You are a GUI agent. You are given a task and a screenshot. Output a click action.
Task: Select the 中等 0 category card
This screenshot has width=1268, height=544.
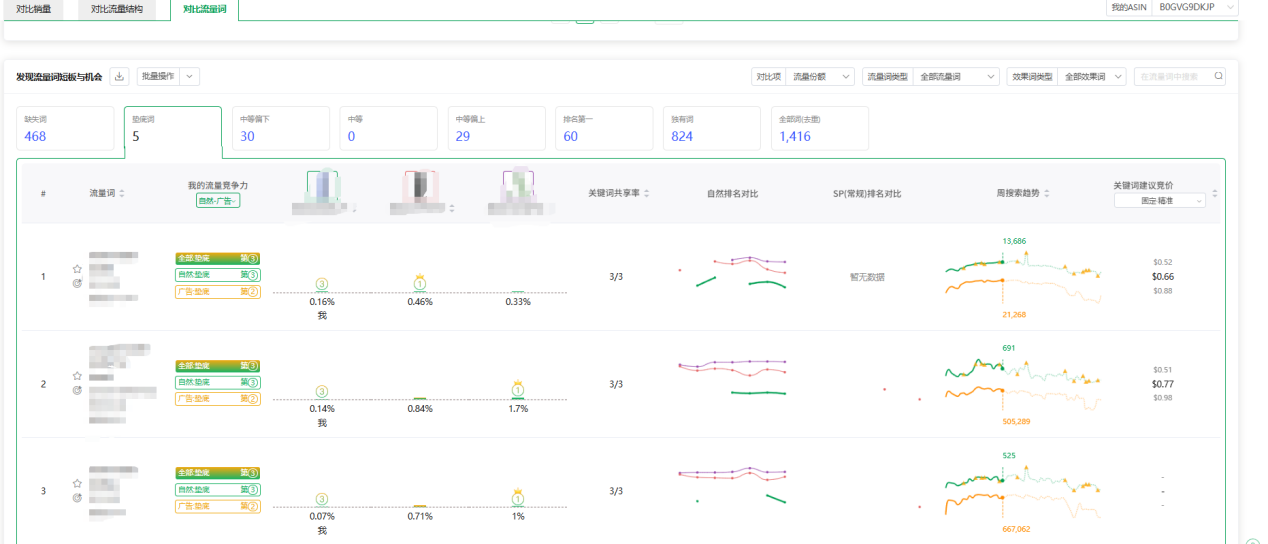(388, 128)
